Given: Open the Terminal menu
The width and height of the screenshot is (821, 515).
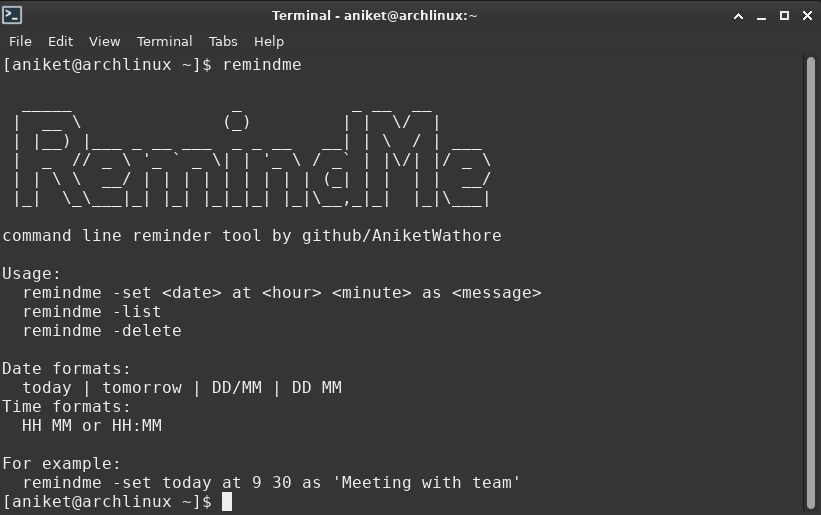Looking at the screenshot, I should tap(164, 41).
